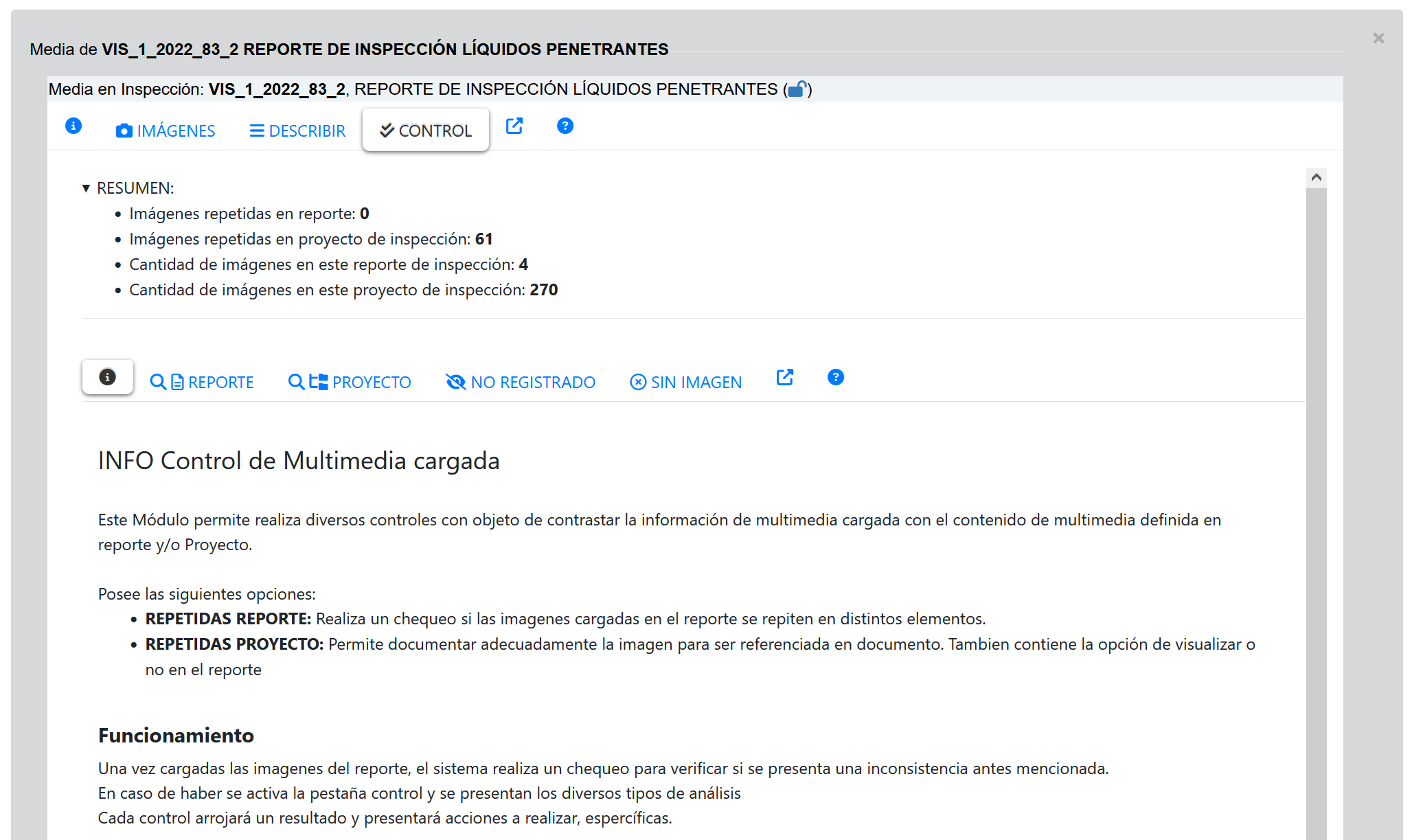Click the scrollbar up arrow

point(1317,178)
